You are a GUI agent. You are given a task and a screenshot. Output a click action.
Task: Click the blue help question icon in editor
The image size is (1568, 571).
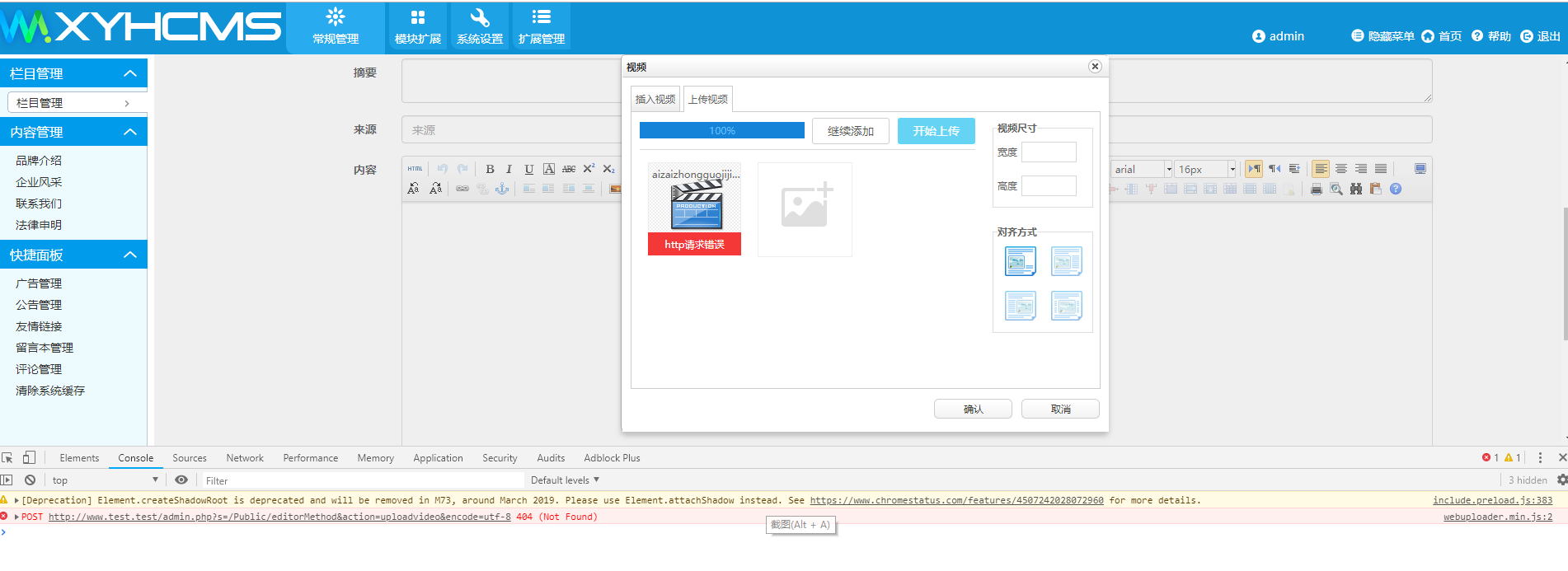point(1396,189)
